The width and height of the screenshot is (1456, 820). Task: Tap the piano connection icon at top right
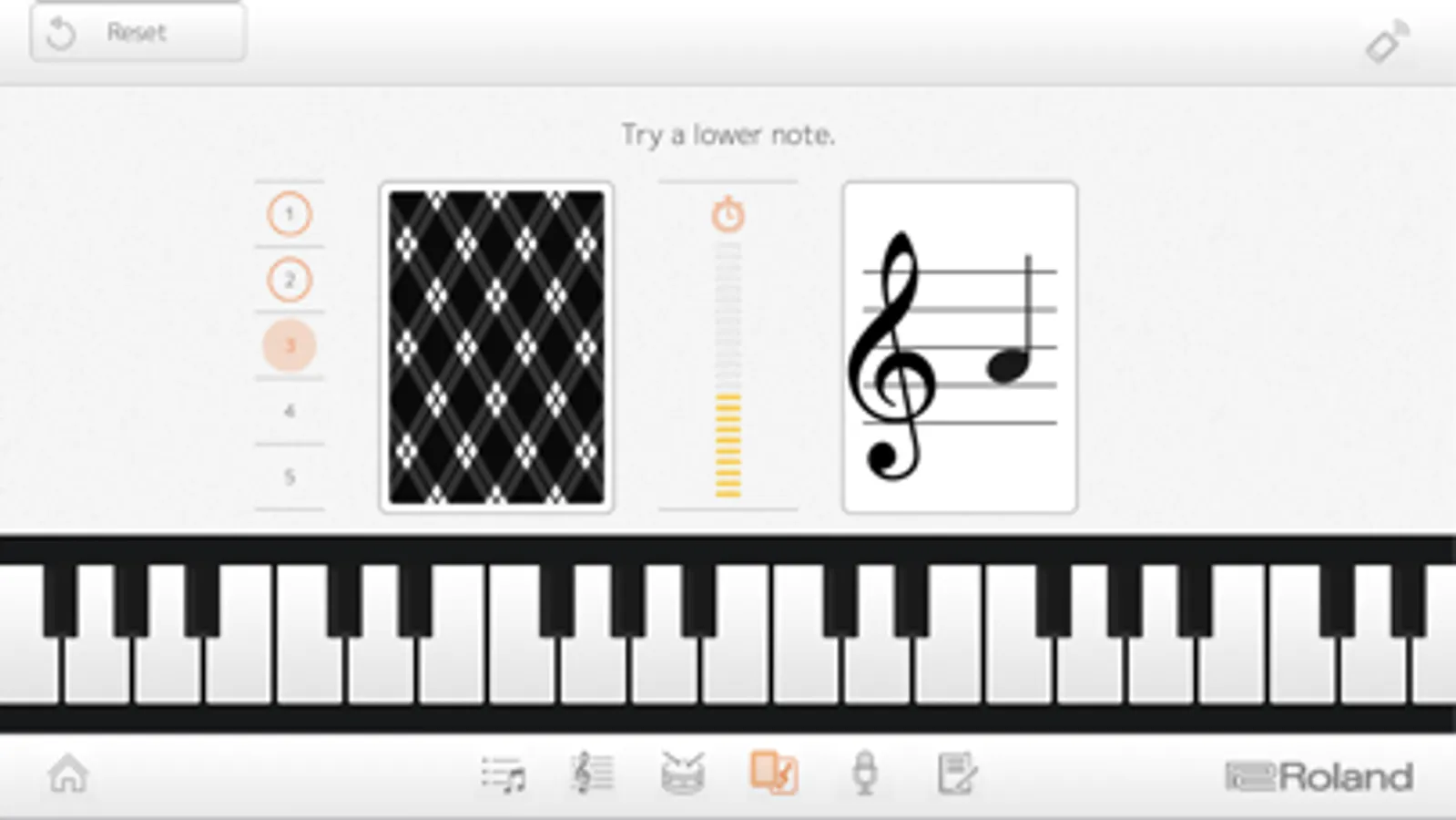[x=1388, y=42]
